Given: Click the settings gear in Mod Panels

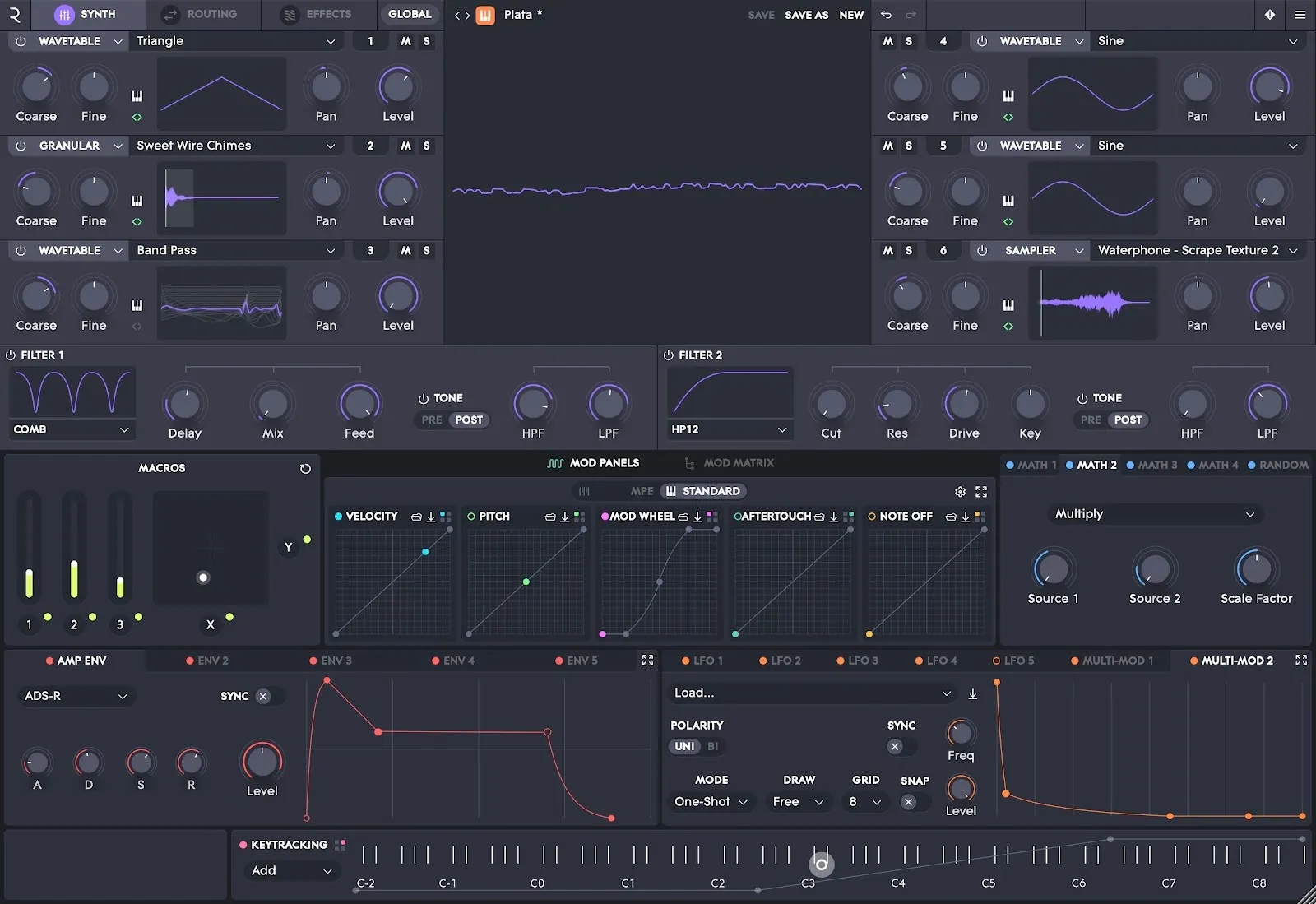Looking at the screenshot, I should [x=959, y=491].
